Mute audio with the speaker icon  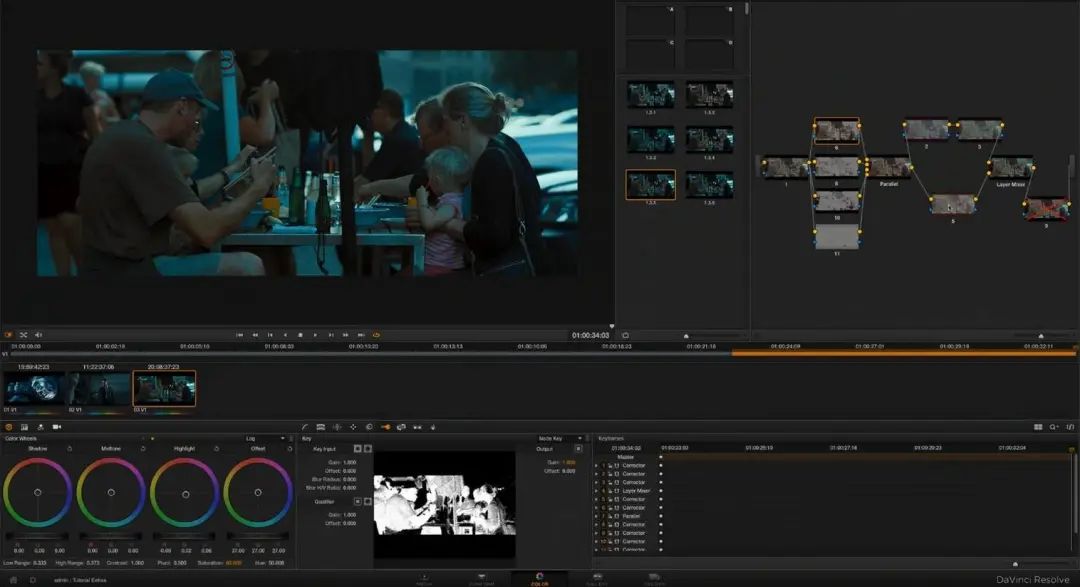tap(38, 335)
